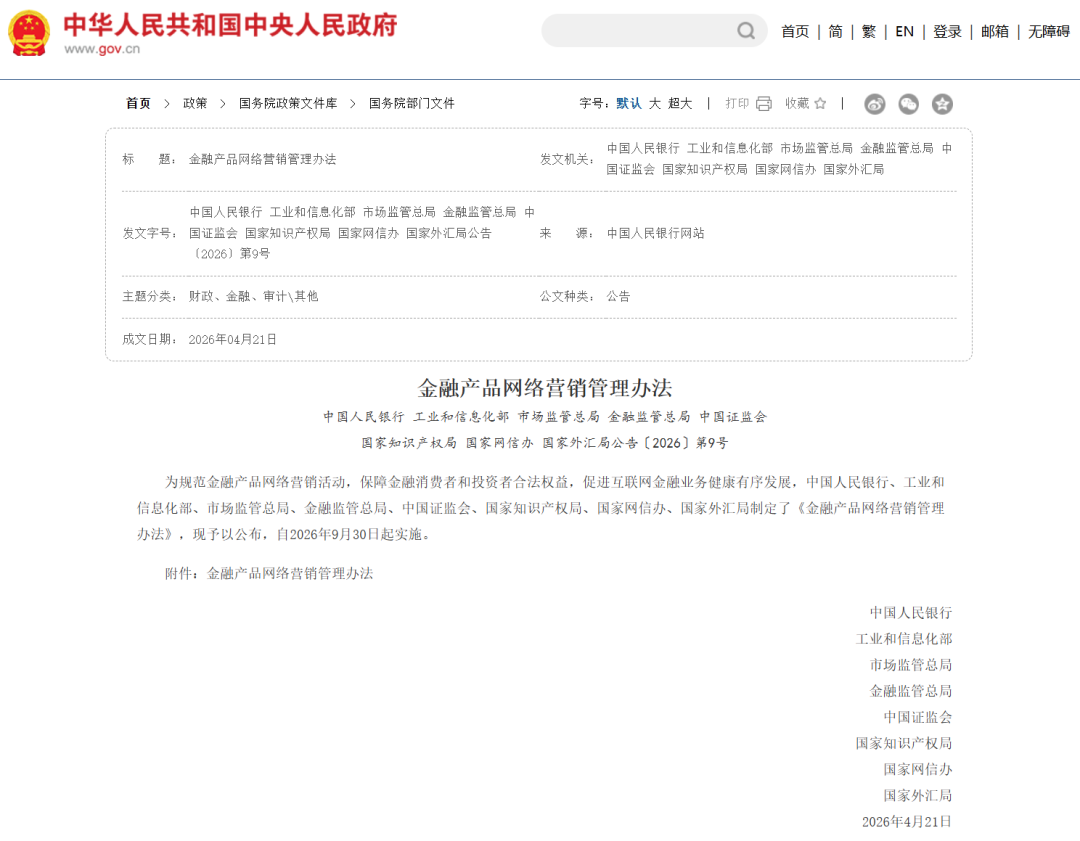
Task: Share the page via WeChat icon
Action: pos(908,104)
